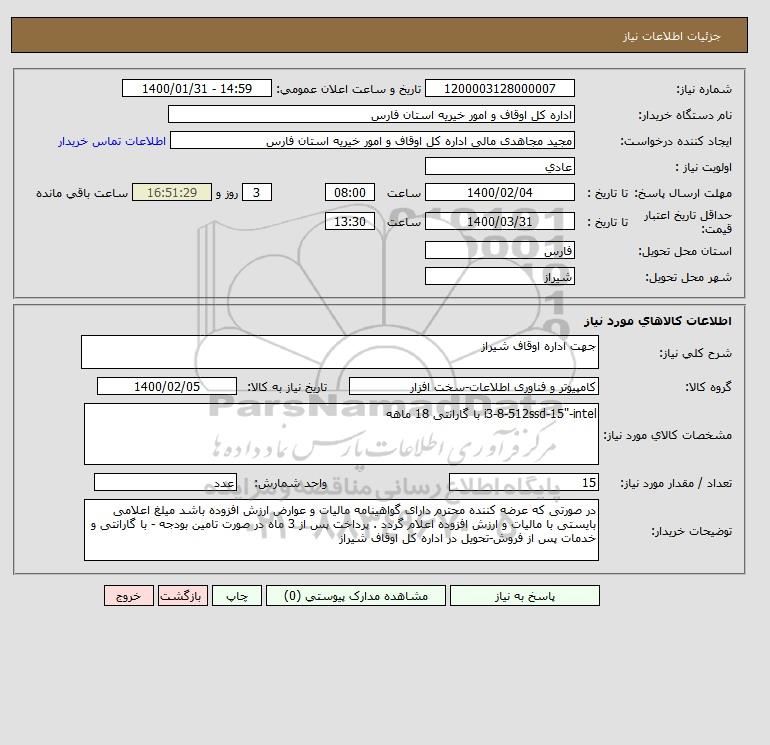Click the remaining days field '3'
The width and height of the screenshot is (770, 745).
(256, 193)
